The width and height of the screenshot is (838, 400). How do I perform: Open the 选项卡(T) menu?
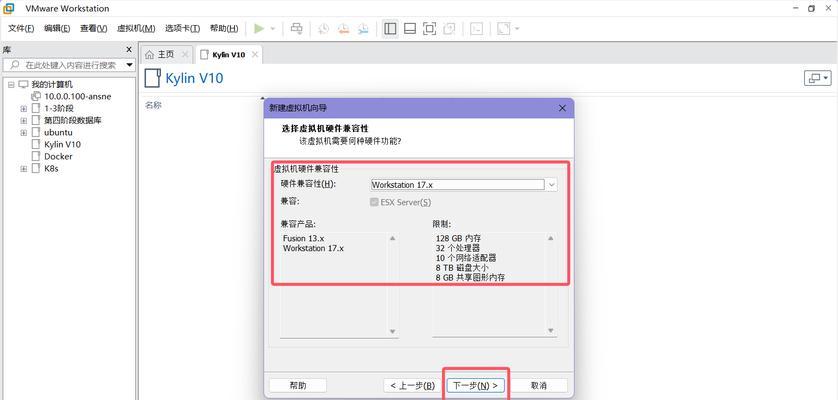pyautogui.click(x=182, y=28)
